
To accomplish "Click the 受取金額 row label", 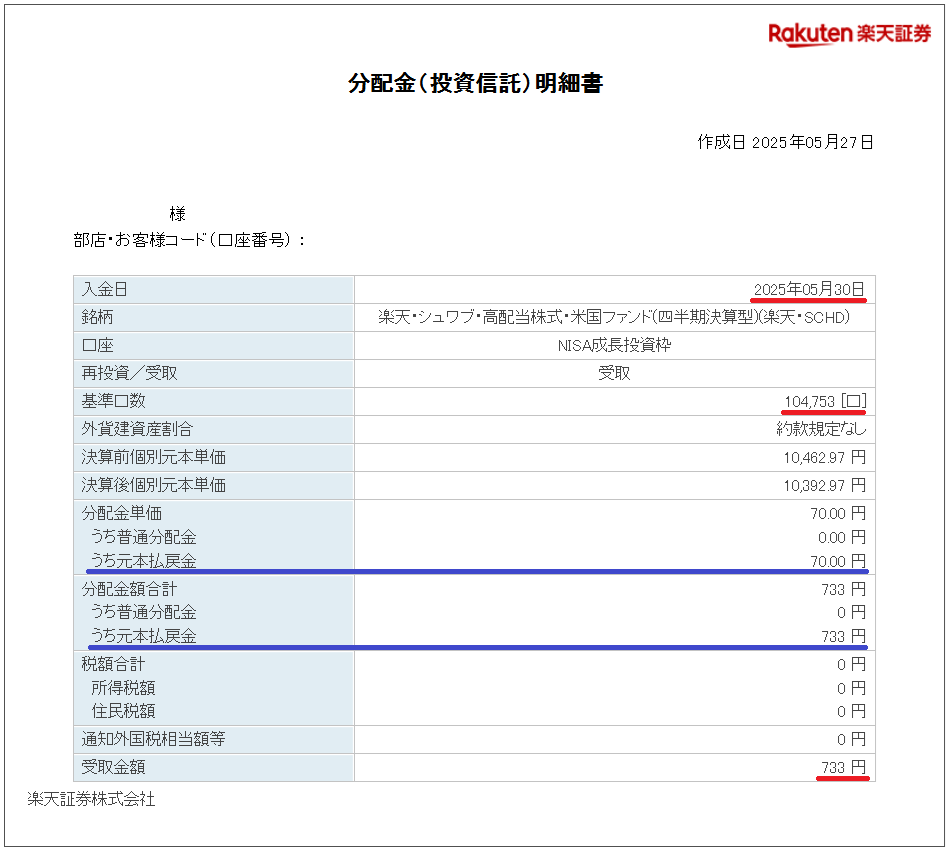I will click(113, 767).
